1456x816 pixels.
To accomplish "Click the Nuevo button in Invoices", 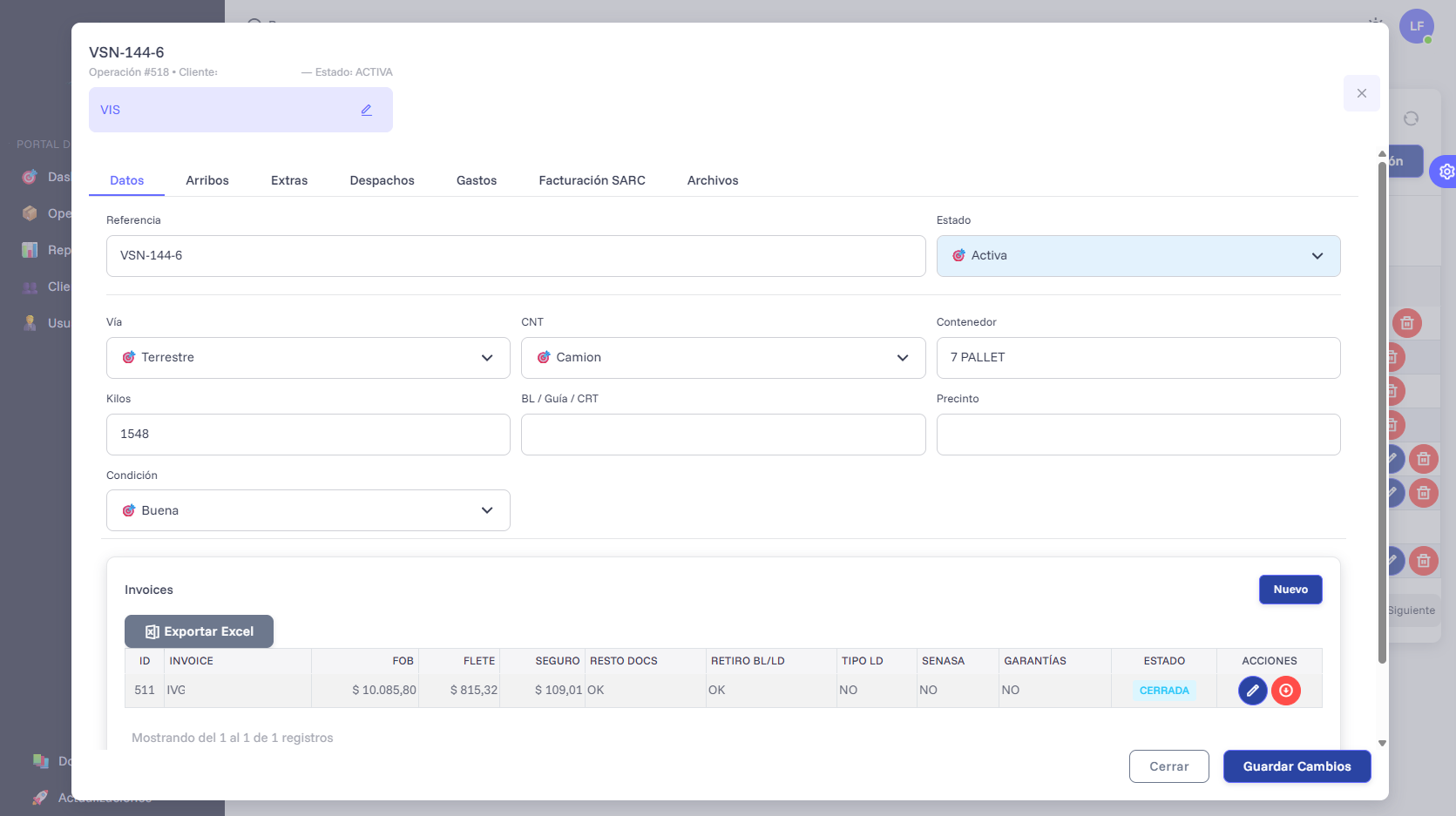I will [x=1290, y=590].
